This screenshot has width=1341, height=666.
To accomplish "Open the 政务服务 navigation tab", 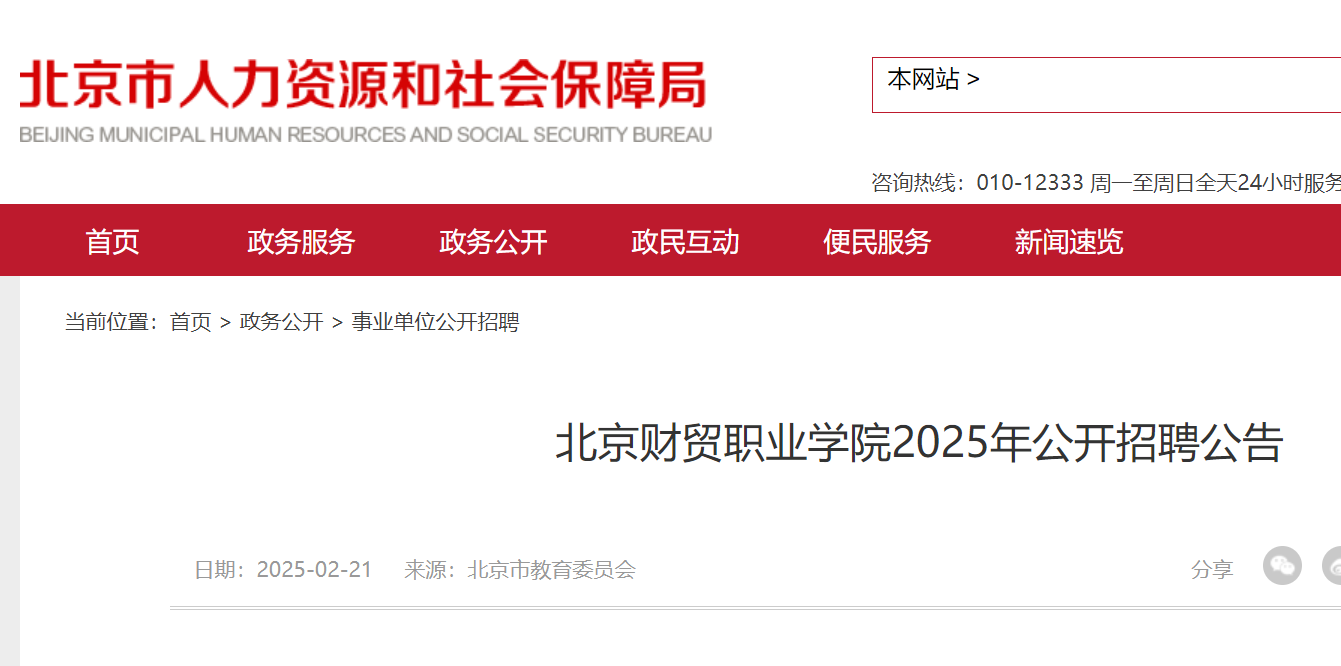I will click(302, 241).
